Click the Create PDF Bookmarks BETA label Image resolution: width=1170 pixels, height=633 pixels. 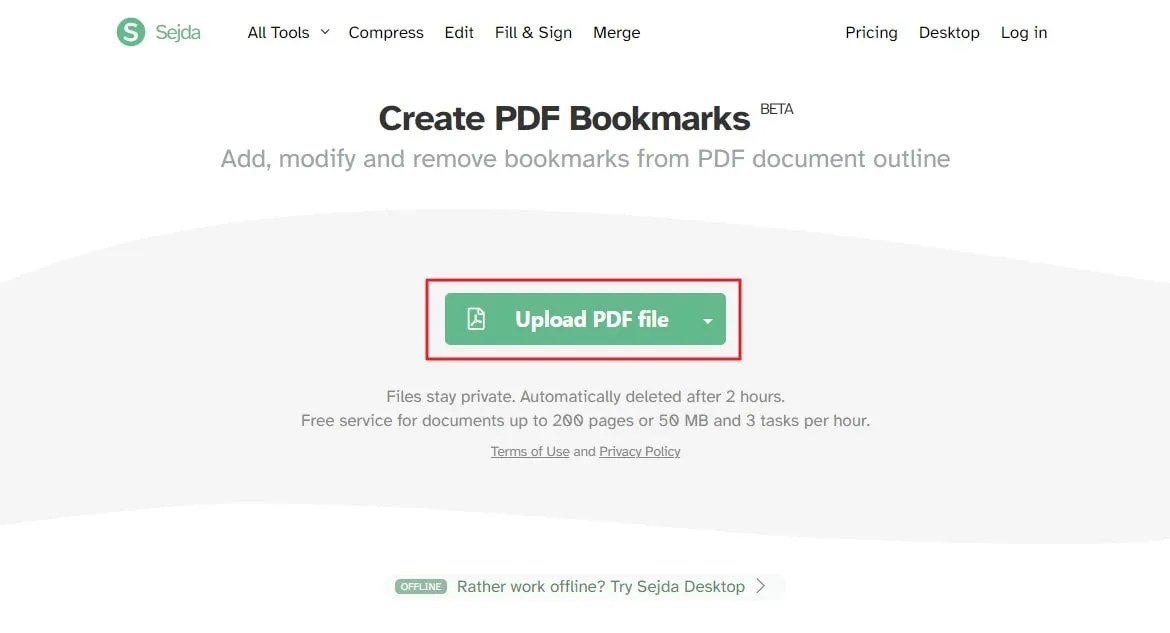pyautogui.click(x=585, y=116)
